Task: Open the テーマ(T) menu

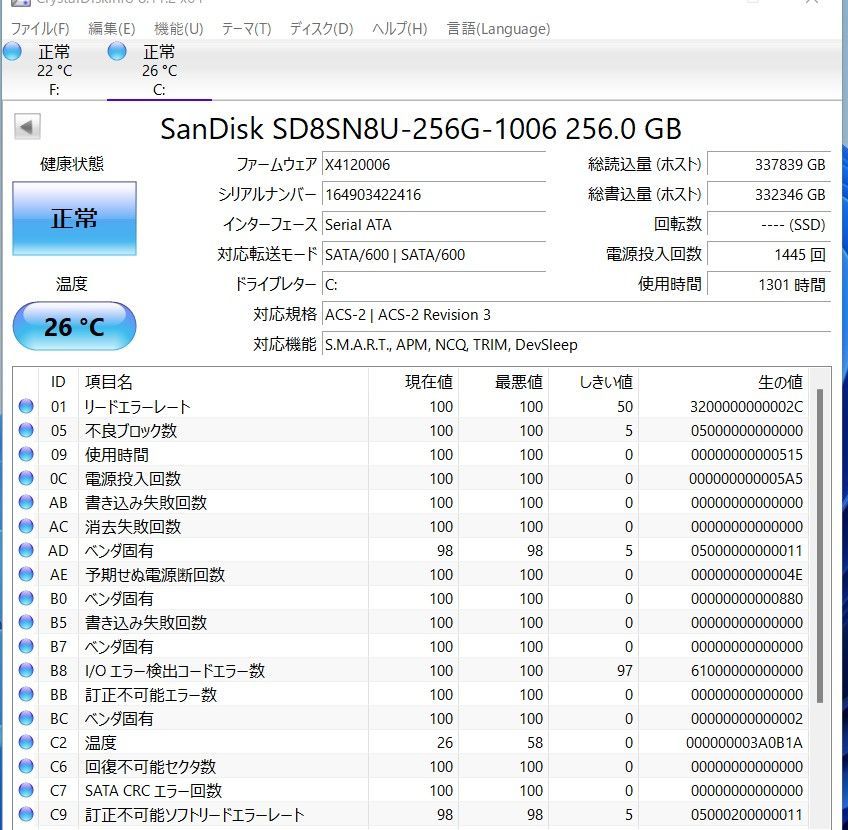Action: 246,28
